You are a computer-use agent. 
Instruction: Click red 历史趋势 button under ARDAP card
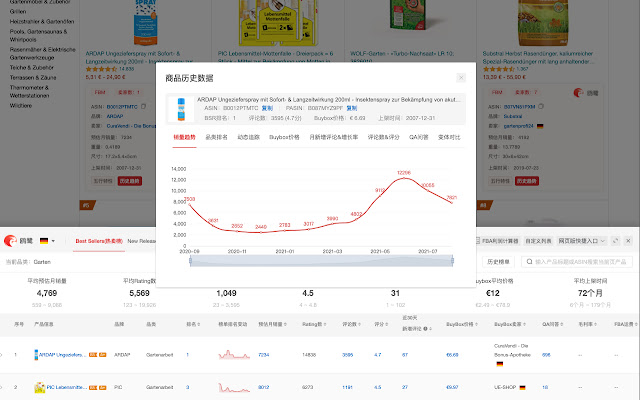[129, 181]
